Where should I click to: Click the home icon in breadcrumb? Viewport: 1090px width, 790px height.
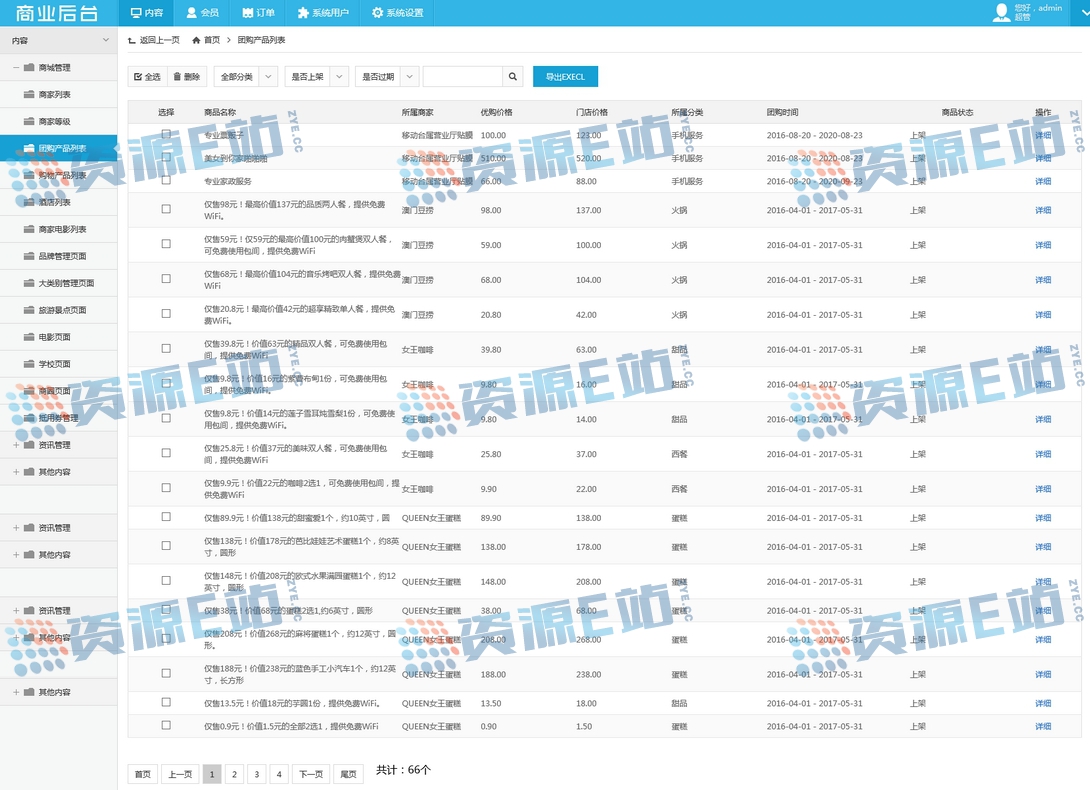coord(196,40)
